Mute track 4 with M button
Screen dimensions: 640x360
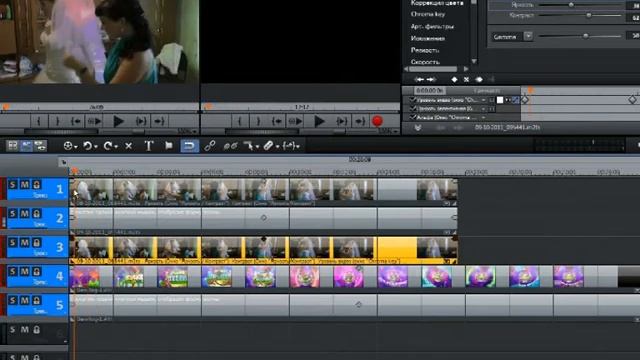pos(25,272)
